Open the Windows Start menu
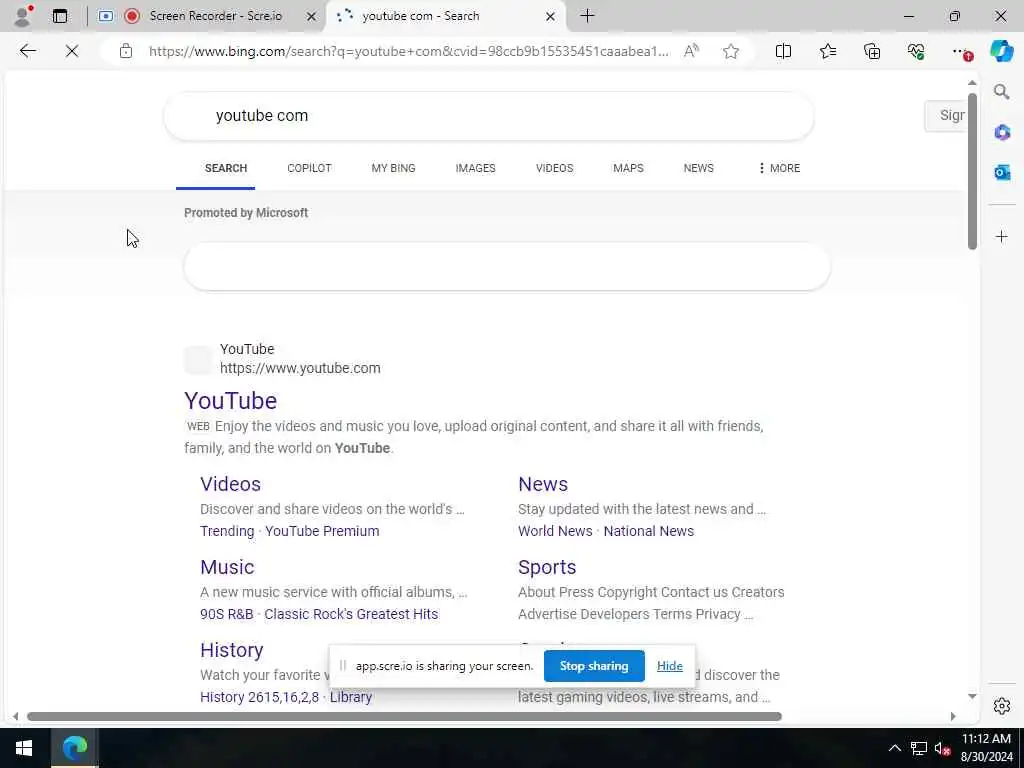This screenshot has height=768, width=1024. tap(24, 748)
